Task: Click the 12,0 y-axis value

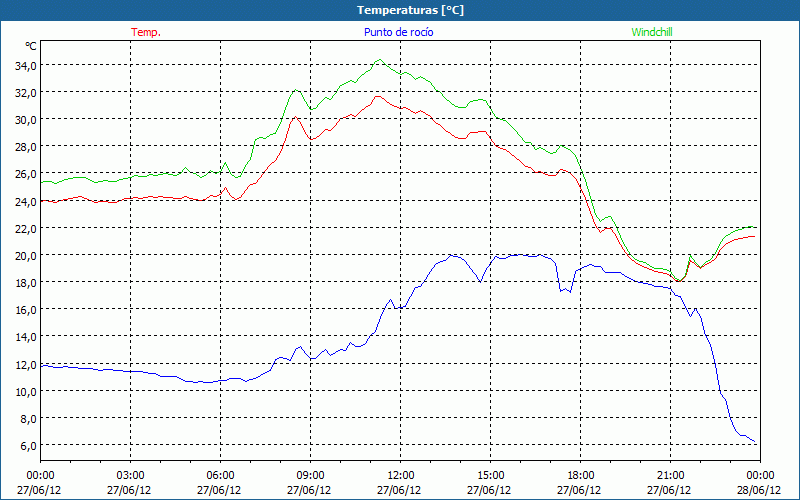Action: 26,364
